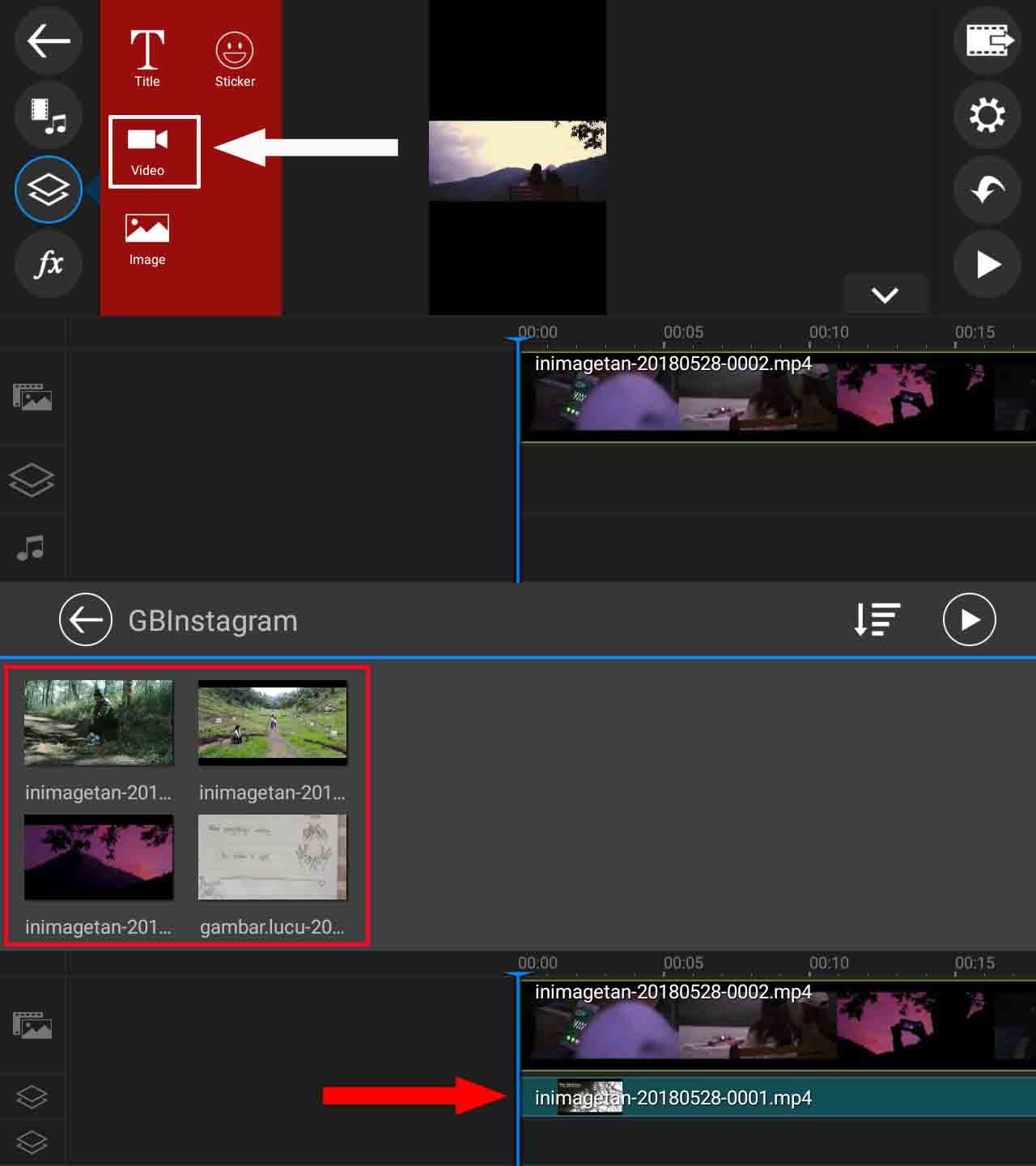Click the 00:05 mark on the lower ruler

click(683, 963)
